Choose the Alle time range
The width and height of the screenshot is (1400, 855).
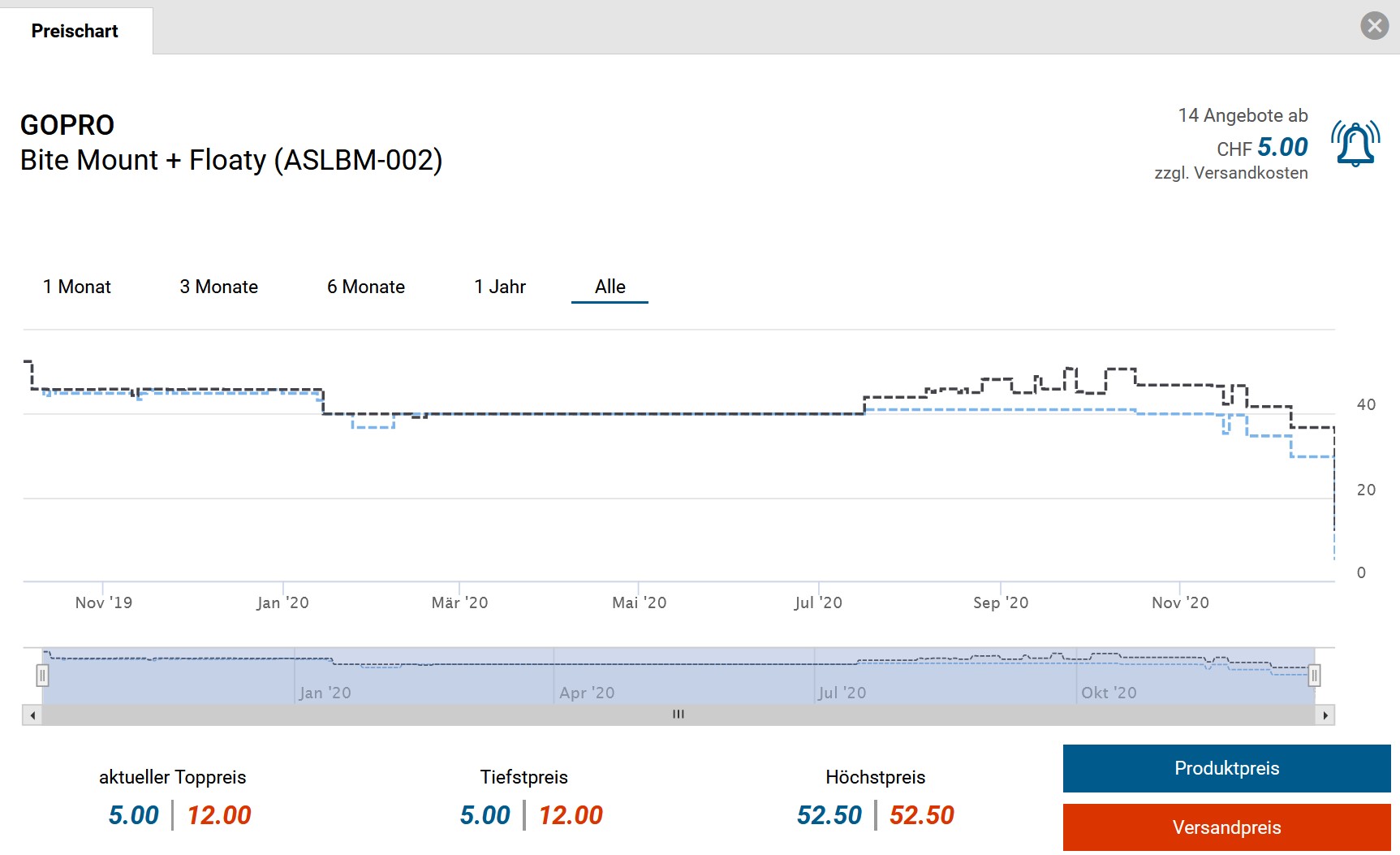610,287
